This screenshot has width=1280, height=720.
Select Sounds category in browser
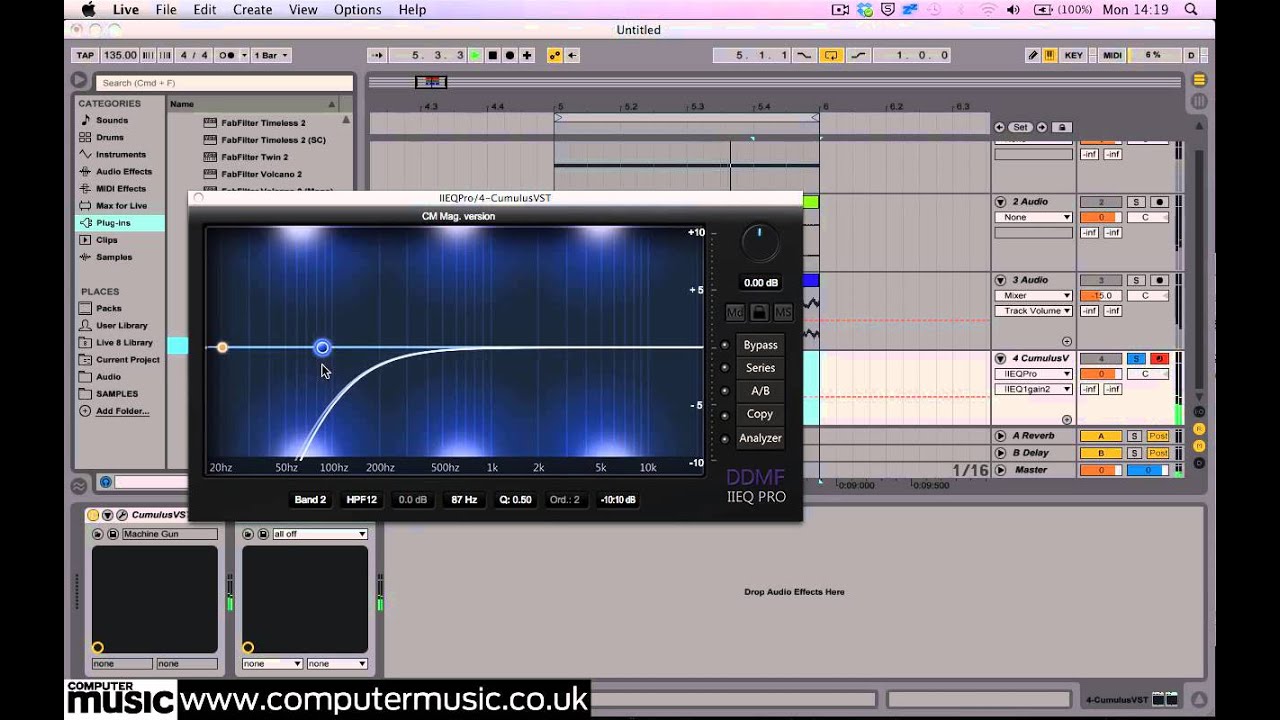click(111, 120)
